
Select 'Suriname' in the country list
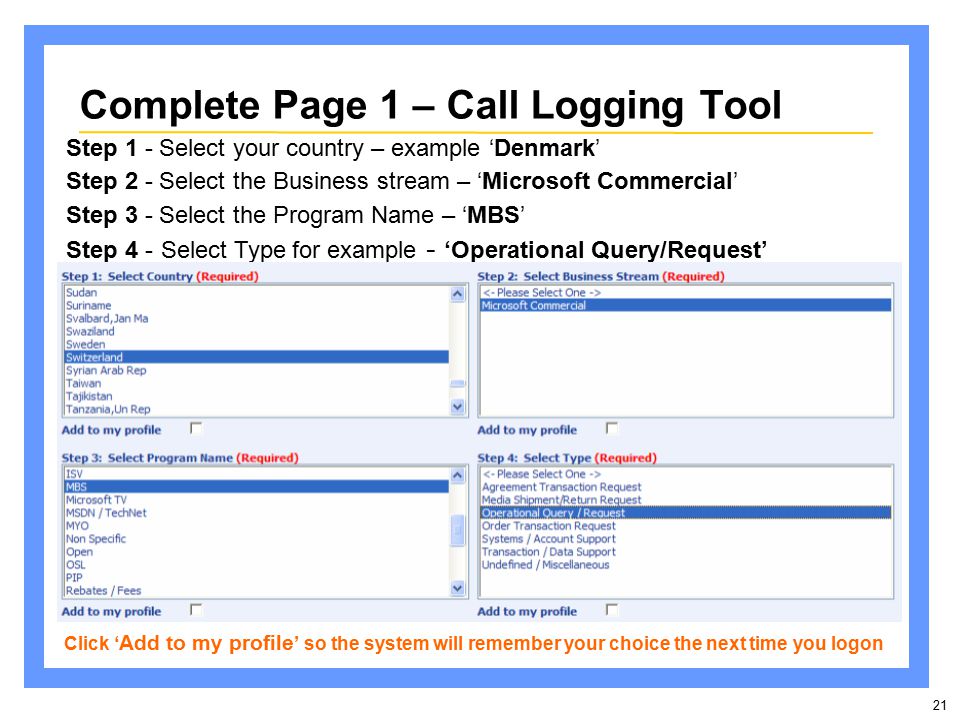click(x=257, y=306)
